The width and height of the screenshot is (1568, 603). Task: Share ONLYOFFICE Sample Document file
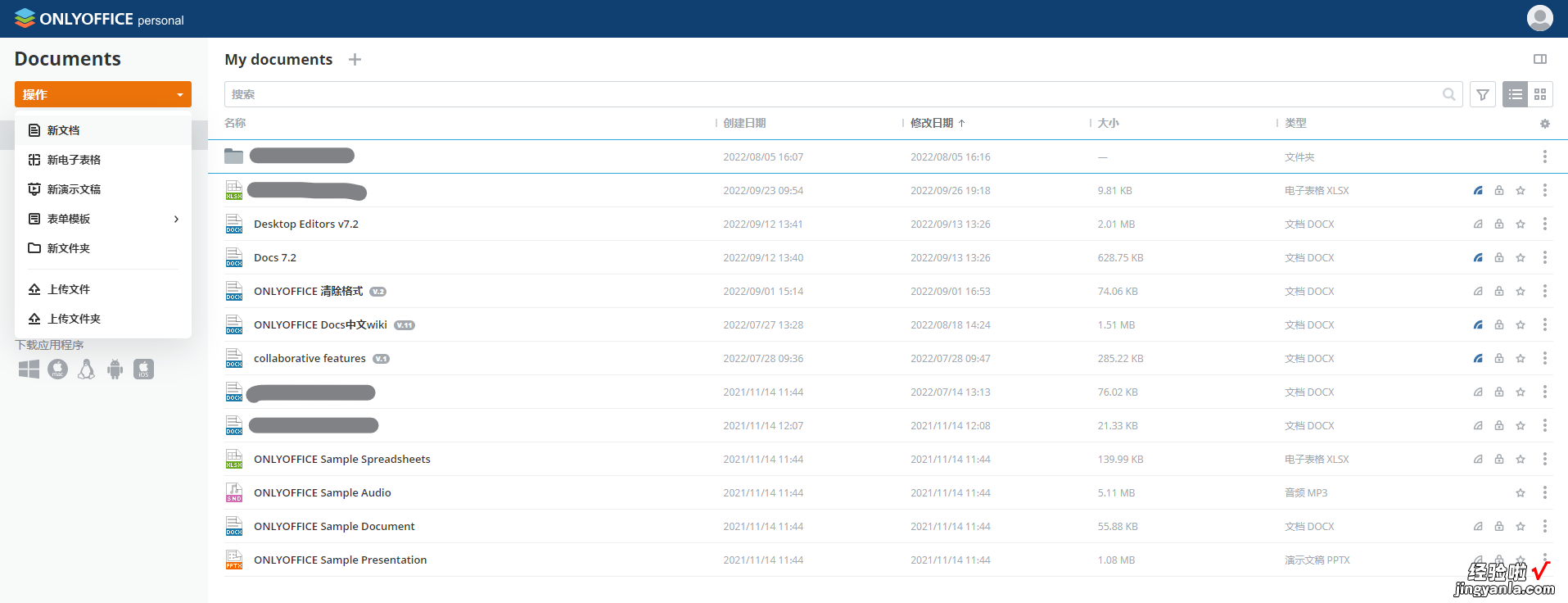click(1478, 526)
